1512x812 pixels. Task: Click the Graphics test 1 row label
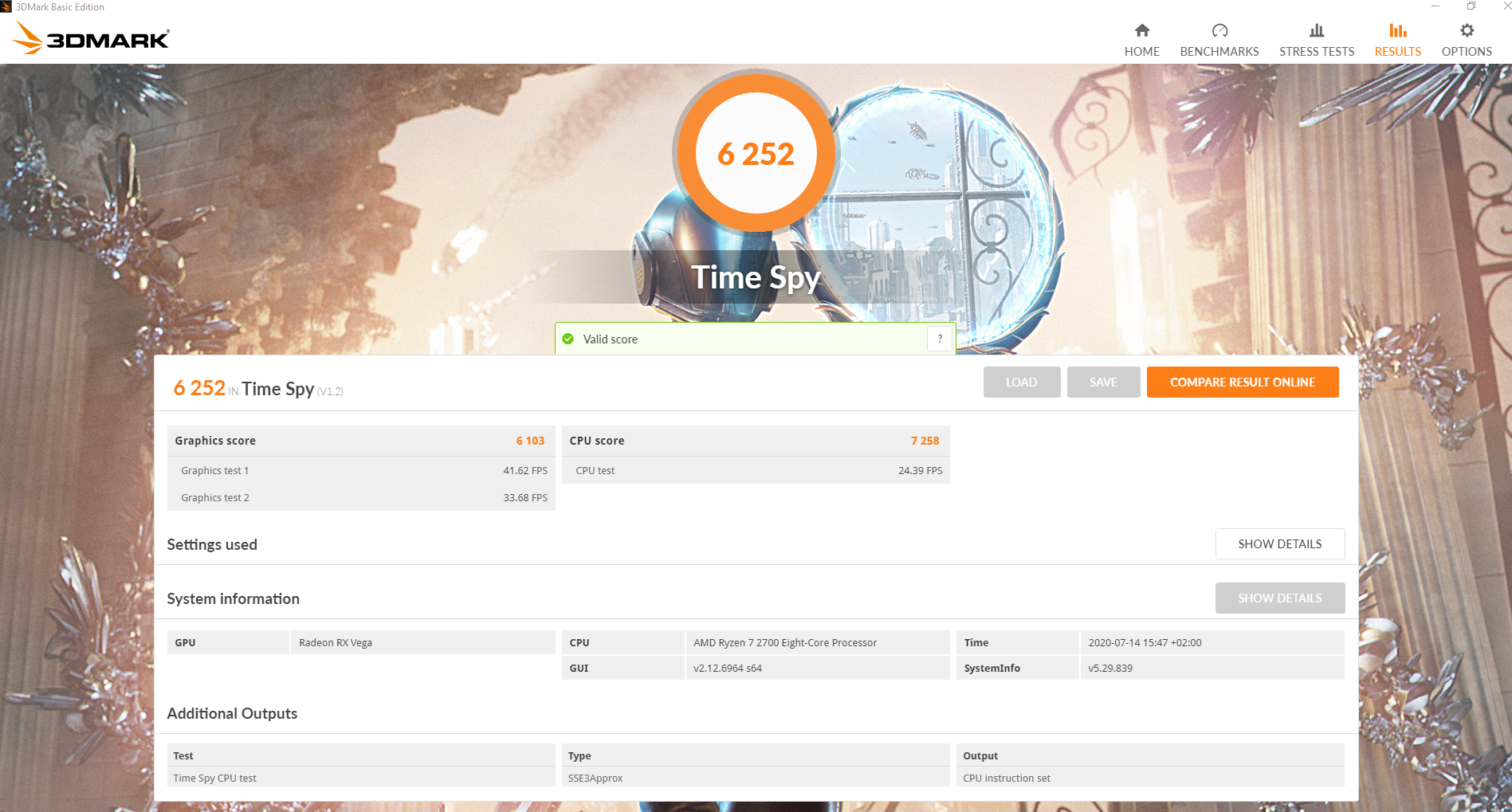pyautogui.click(x=214, y=471)
